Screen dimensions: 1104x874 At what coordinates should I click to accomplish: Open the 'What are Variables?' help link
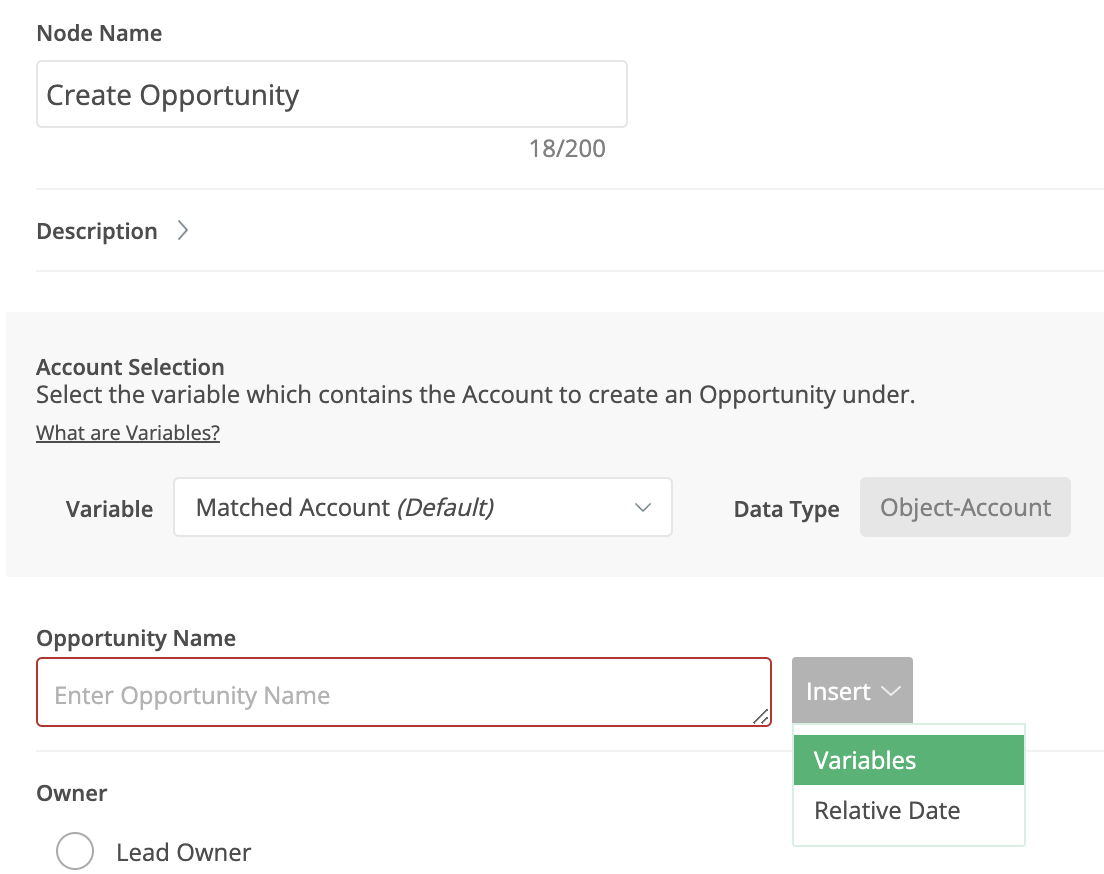(x=128, y=433)
